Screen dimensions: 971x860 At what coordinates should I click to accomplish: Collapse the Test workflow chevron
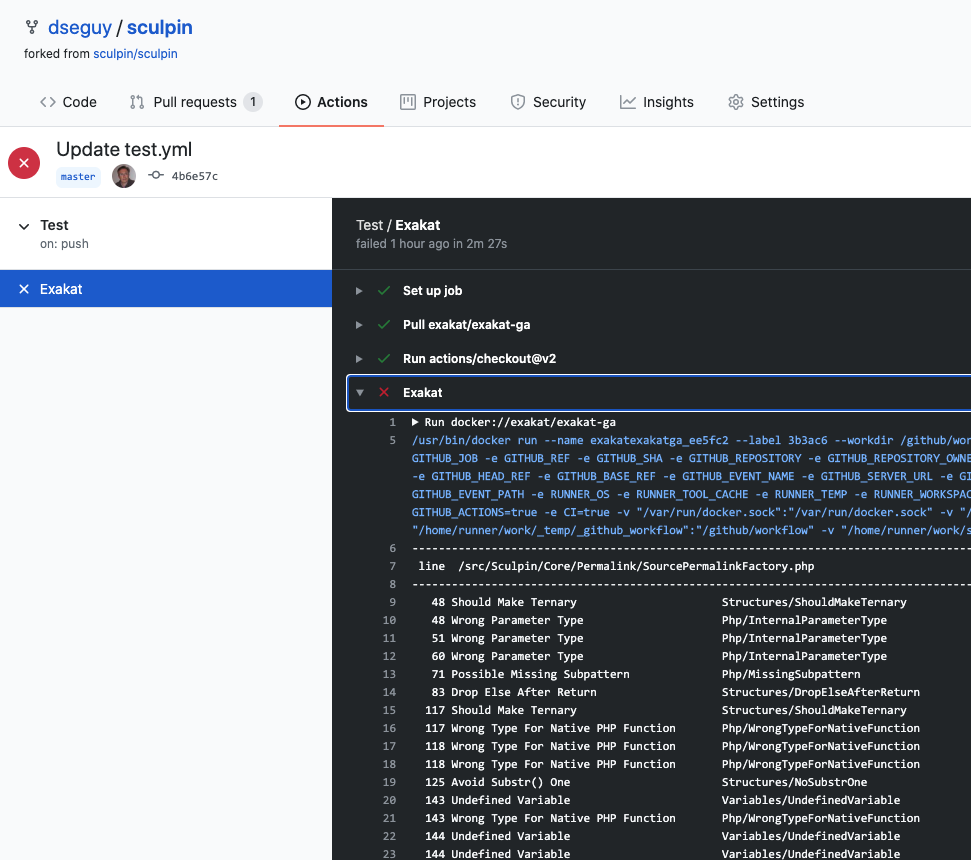(24, 227)
